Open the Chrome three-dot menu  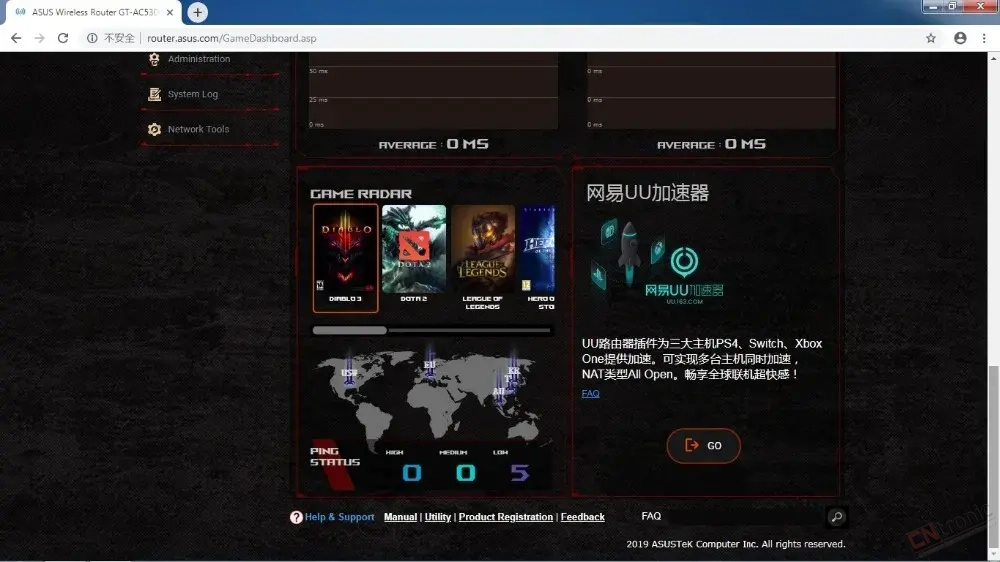coord(984,38)
